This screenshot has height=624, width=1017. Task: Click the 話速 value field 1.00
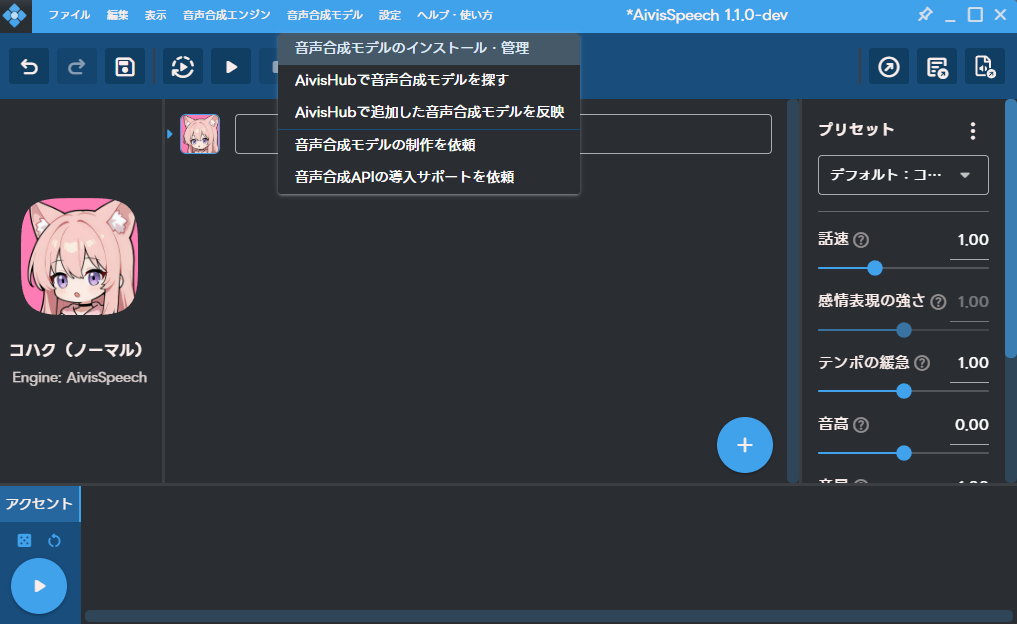[970, 241]
